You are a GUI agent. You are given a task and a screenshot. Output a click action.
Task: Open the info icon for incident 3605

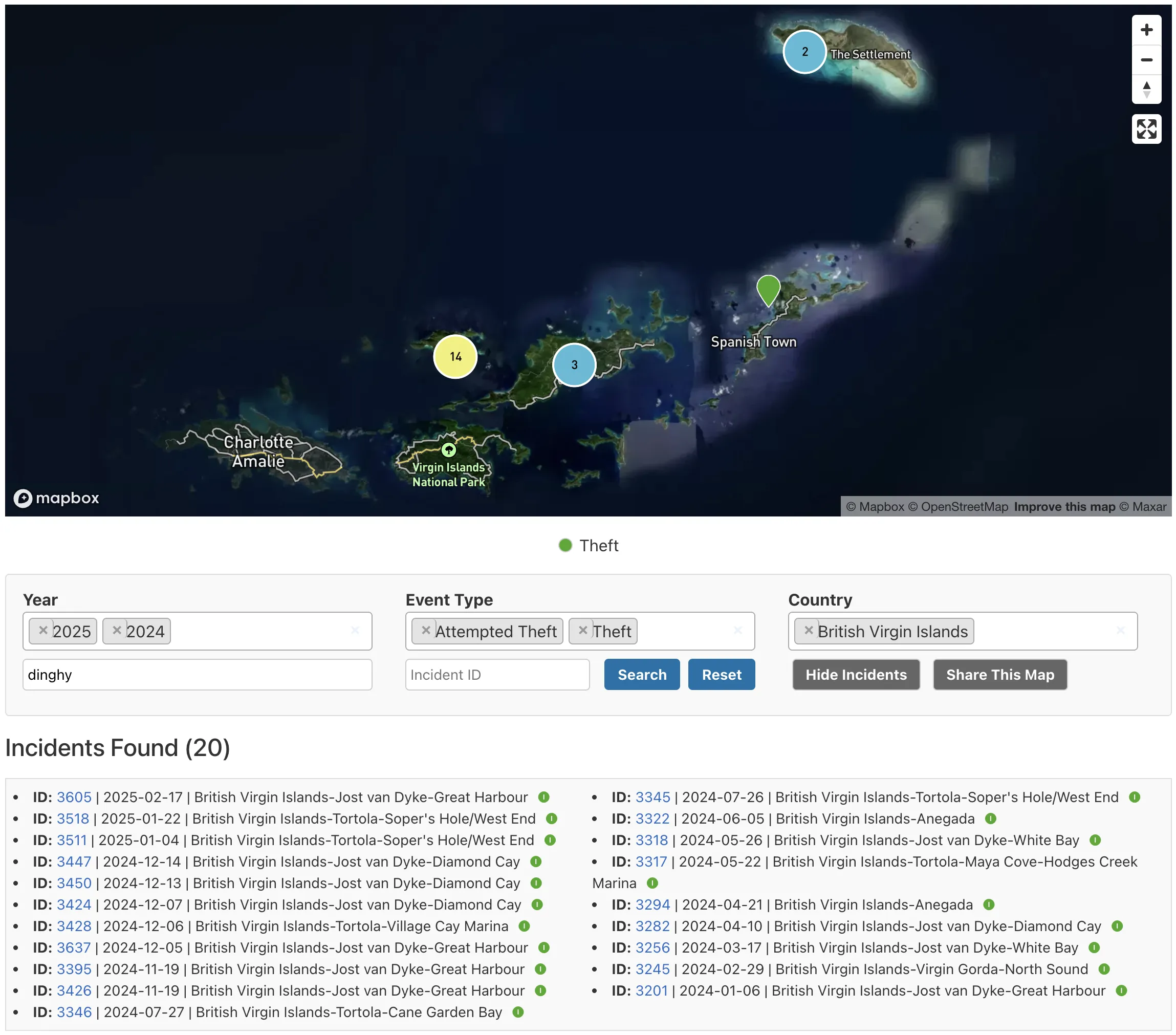[x=543, y=797]
